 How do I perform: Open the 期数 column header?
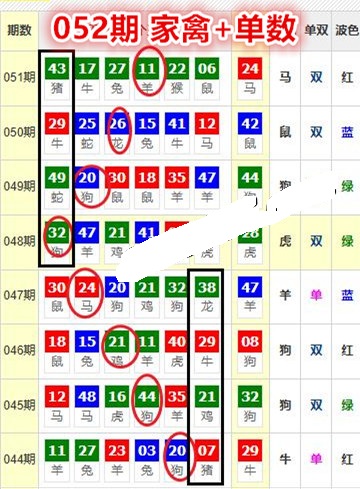coord(19,30)
